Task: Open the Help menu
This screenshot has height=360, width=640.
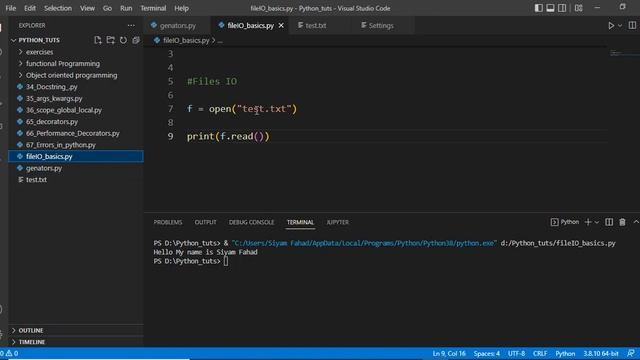Action: (x=181, y=8)
